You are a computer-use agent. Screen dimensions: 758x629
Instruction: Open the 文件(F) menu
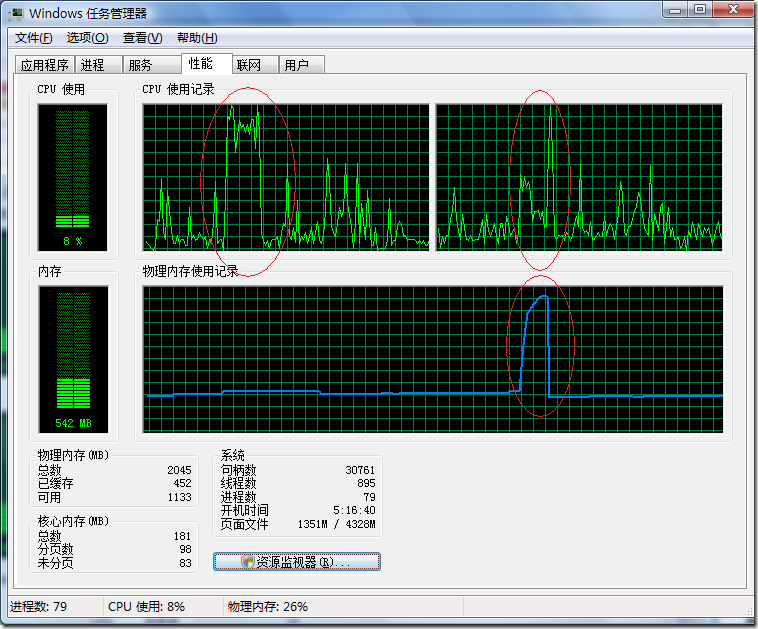(33, 38)
